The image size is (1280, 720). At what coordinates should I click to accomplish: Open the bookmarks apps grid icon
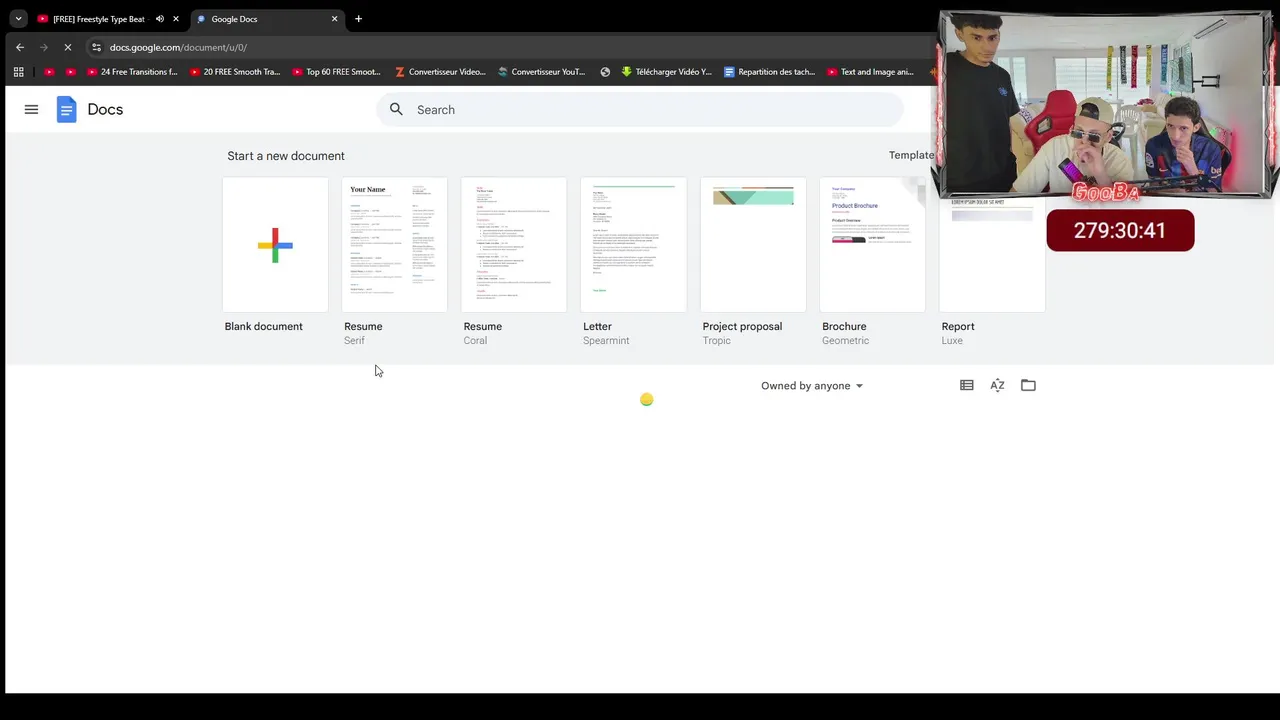pyautogui.click(x=18, y=72)
